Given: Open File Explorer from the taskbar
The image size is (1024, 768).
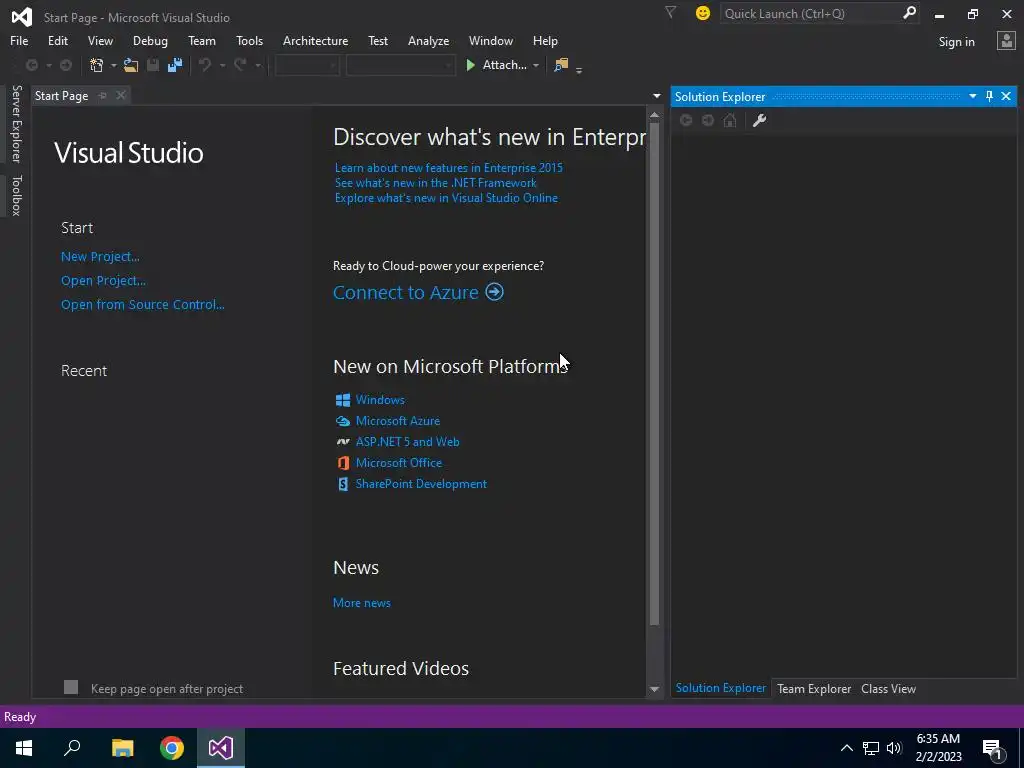Looking at the screenshot, I should [122, 748].
